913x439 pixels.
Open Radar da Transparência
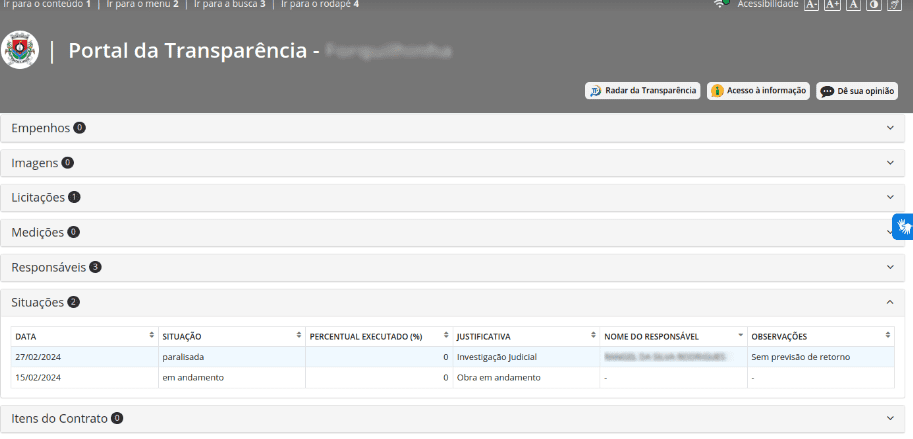[642, 91]
